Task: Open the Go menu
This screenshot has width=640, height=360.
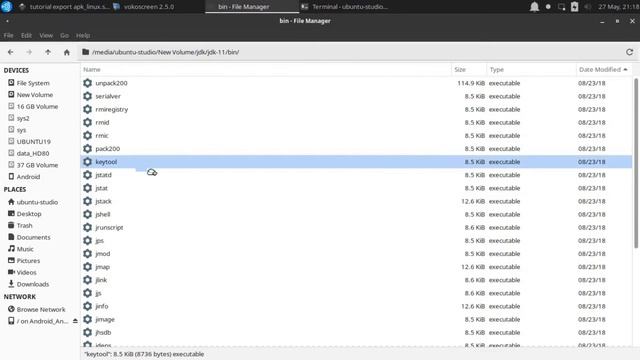Action: pos(64,36)
